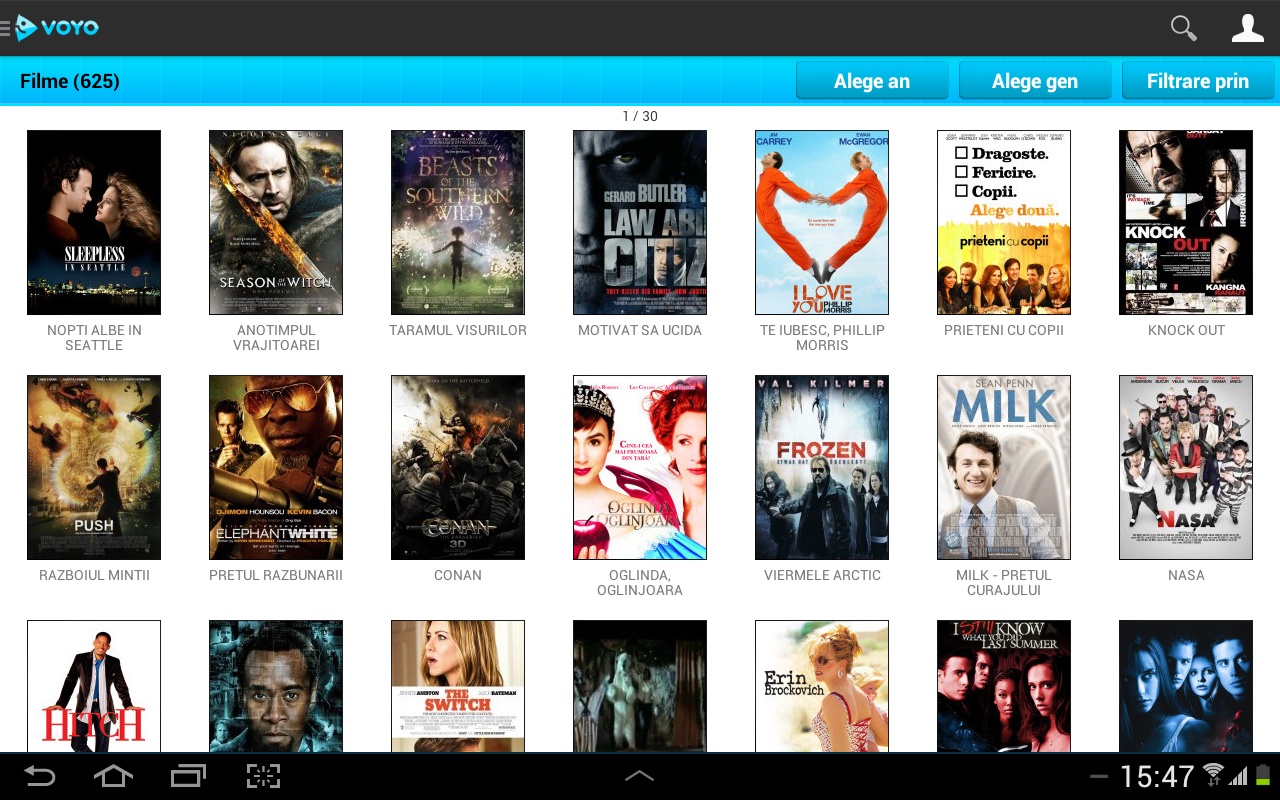
Task: Expand the bottom bar up chevron
Action: coord(640,776)
